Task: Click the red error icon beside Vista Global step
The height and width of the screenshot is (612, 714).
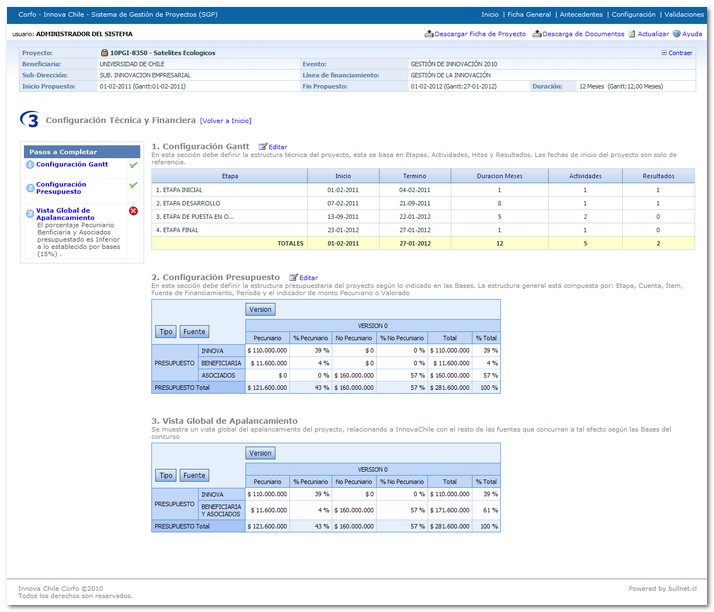Action: (x=133, y=211)
